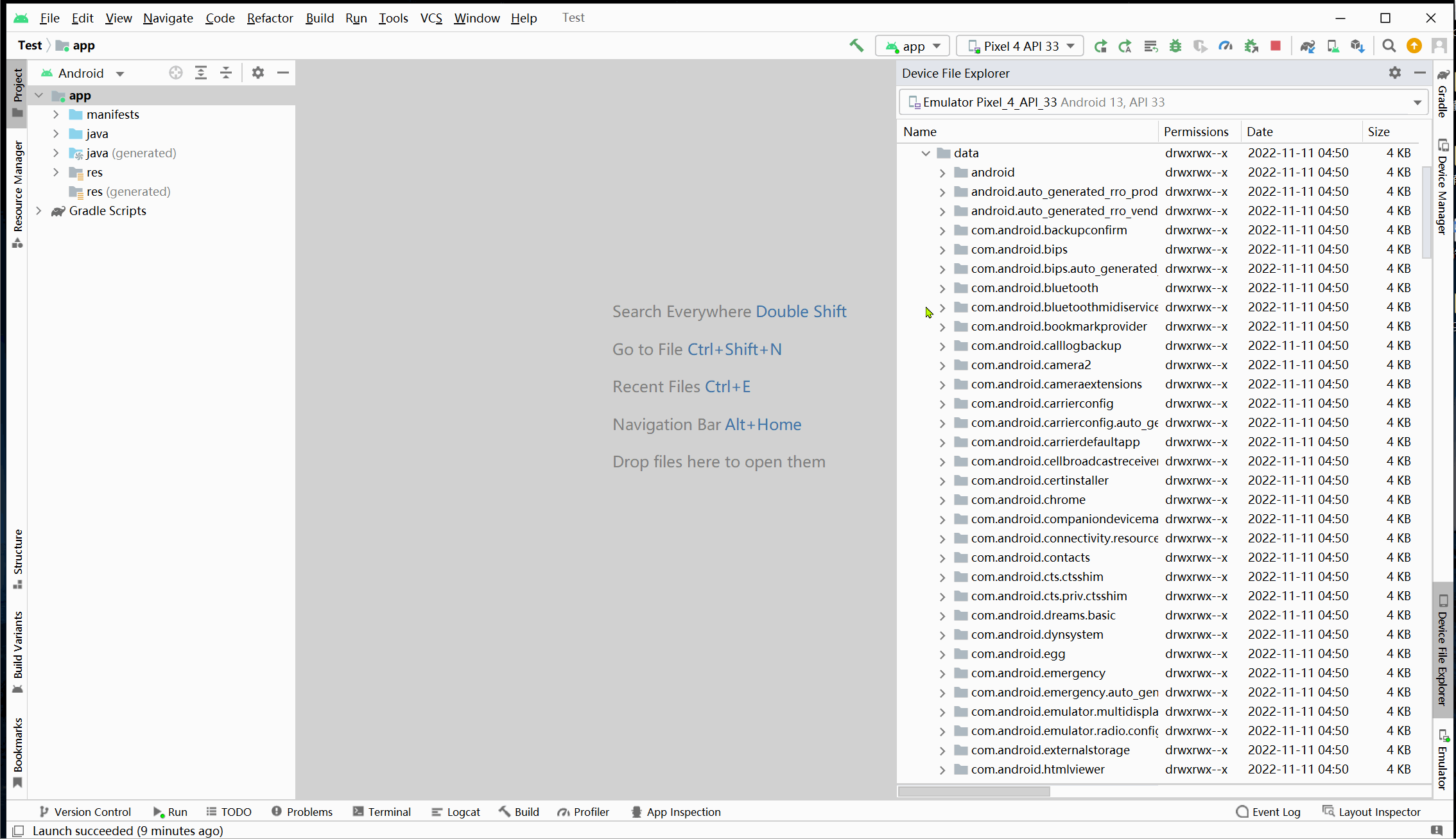1456x839 pixels.
Task: Click the orange update available icon
Action: coord(1414,46)
